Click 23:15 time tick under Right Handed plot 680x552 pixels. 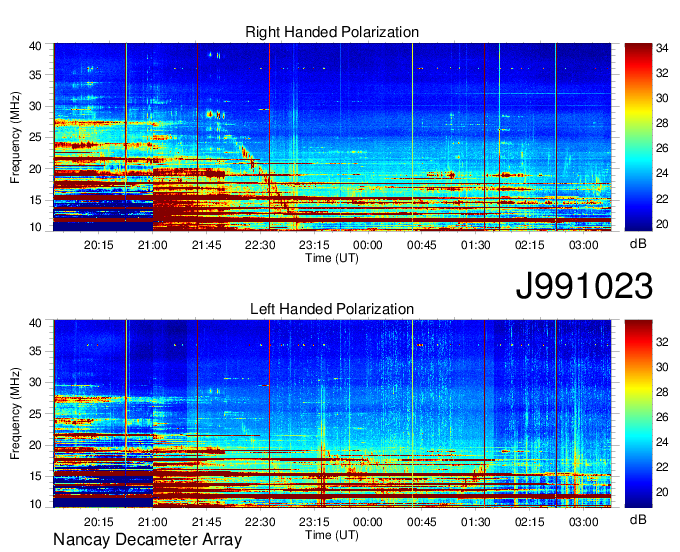[314, 245]
